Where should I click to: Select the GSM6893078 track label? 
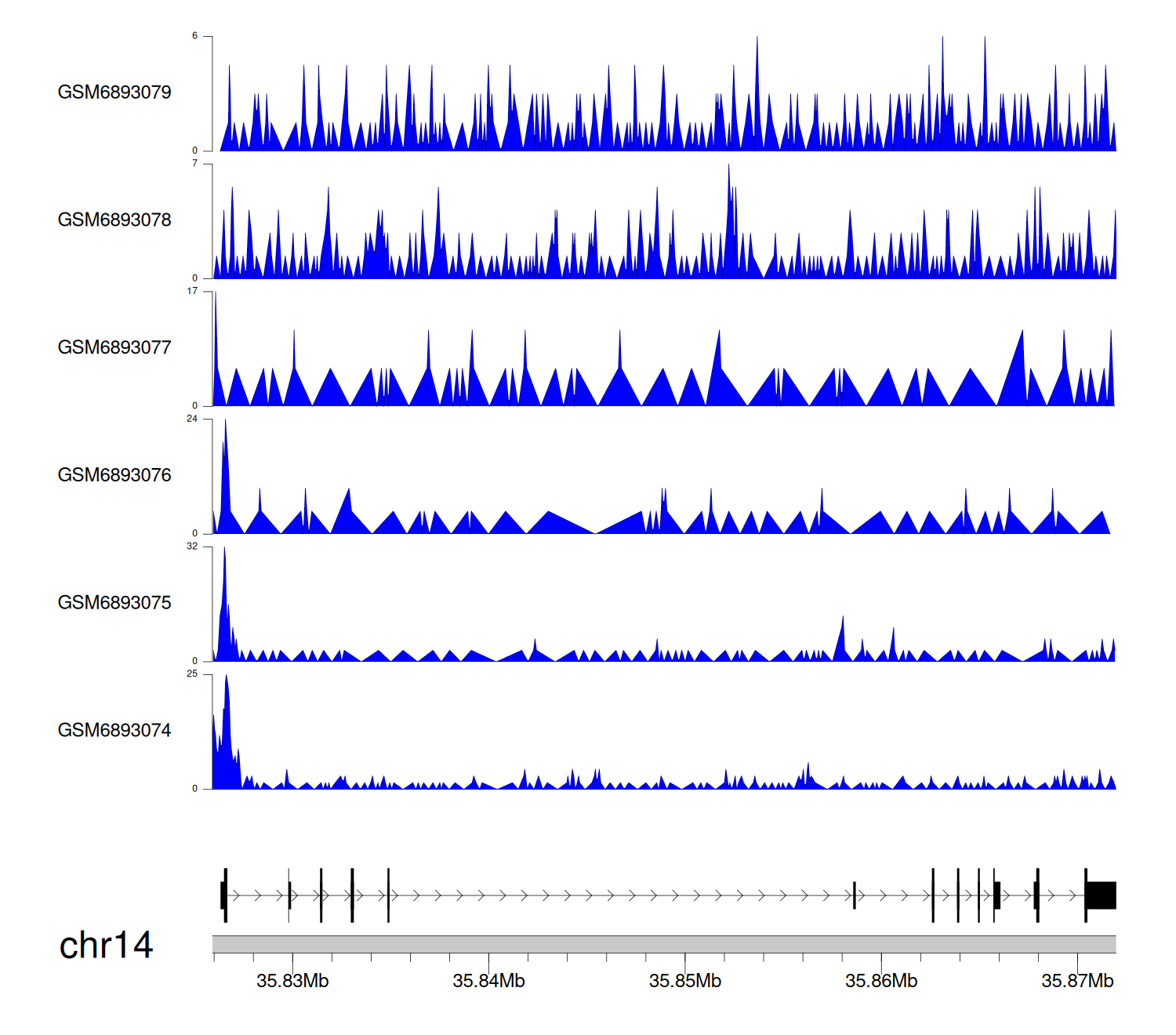[114, 220]
